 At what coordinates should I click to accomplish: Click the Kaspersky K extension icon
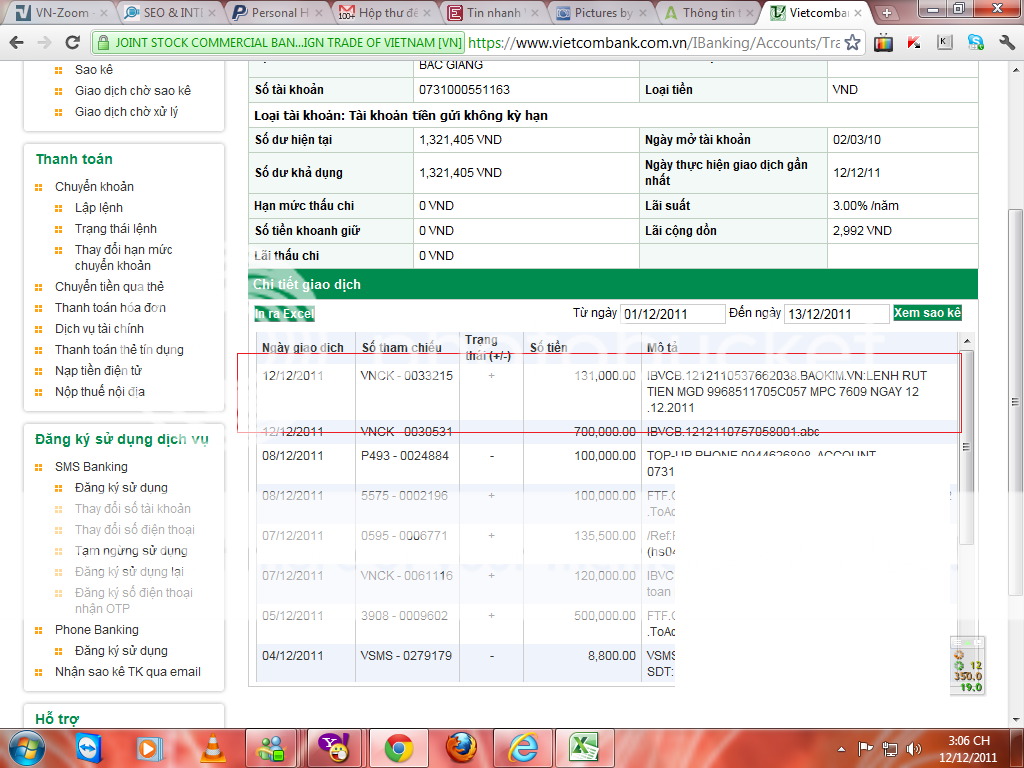pyautogui.click(x=944, y=43)
